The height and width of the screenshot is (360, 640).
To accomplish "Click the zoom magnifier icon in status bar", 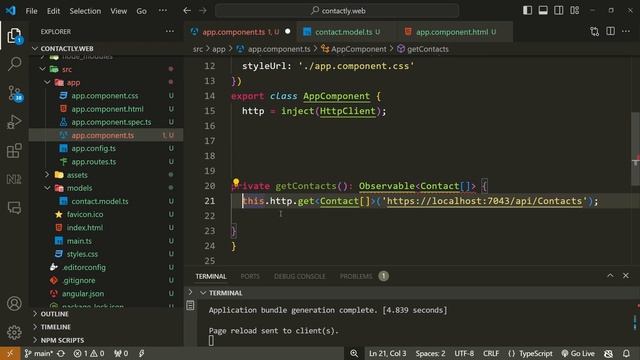I will click(x=354, y=353).
